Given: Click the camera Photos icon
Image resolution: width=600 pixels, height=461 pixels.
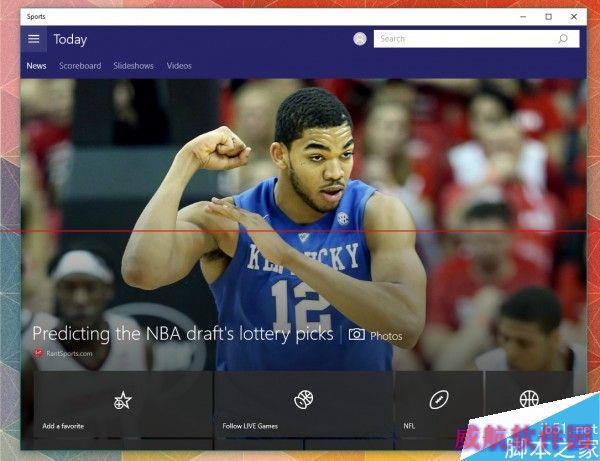Looking at the screenshot, I should (357, 334).
